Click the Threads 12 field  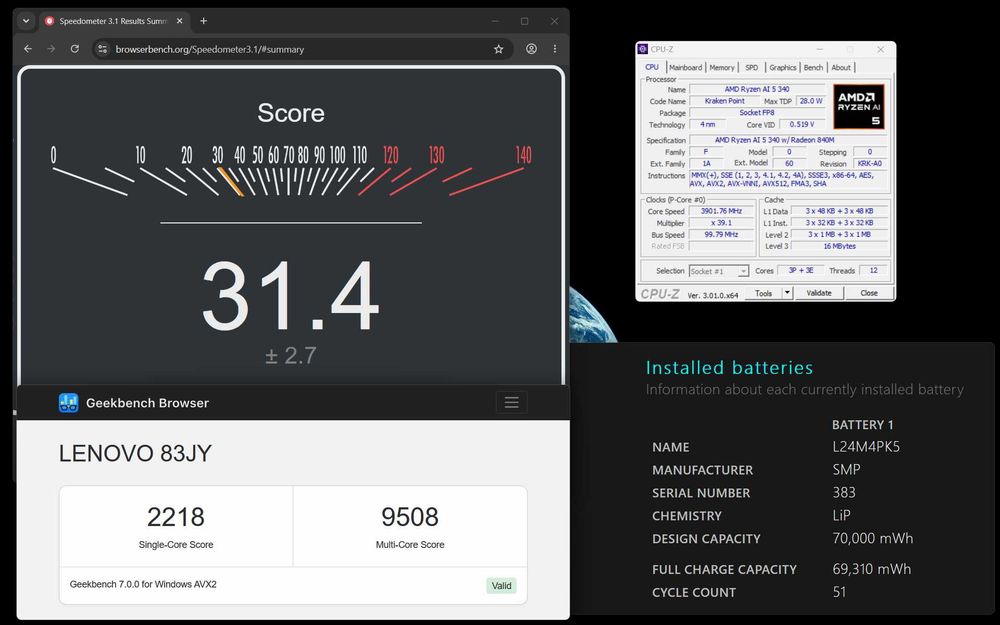pyautogui.click(x=873, y=270)
